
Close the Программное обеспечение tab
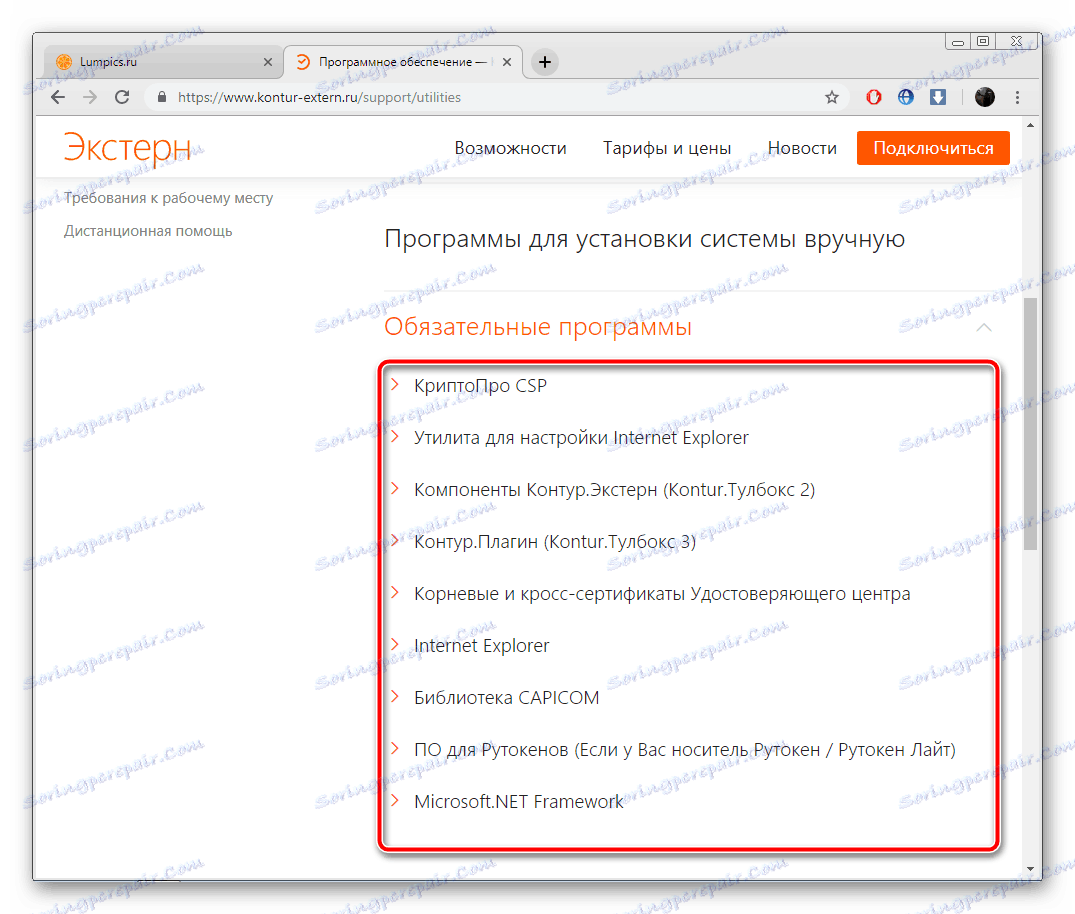coord(507,62)
